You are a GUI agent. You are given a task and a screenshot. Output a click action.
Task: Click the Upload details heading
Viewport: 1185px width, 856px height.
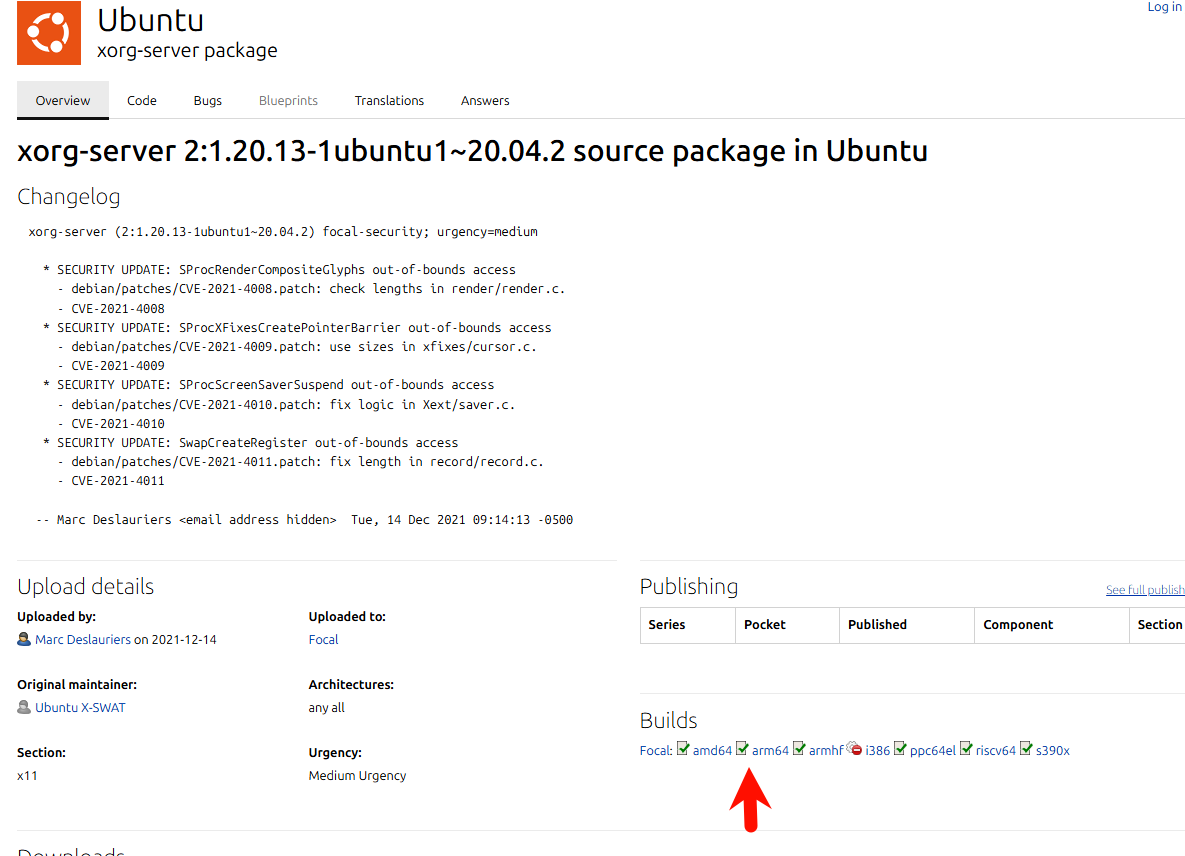(x=85, y=586)
